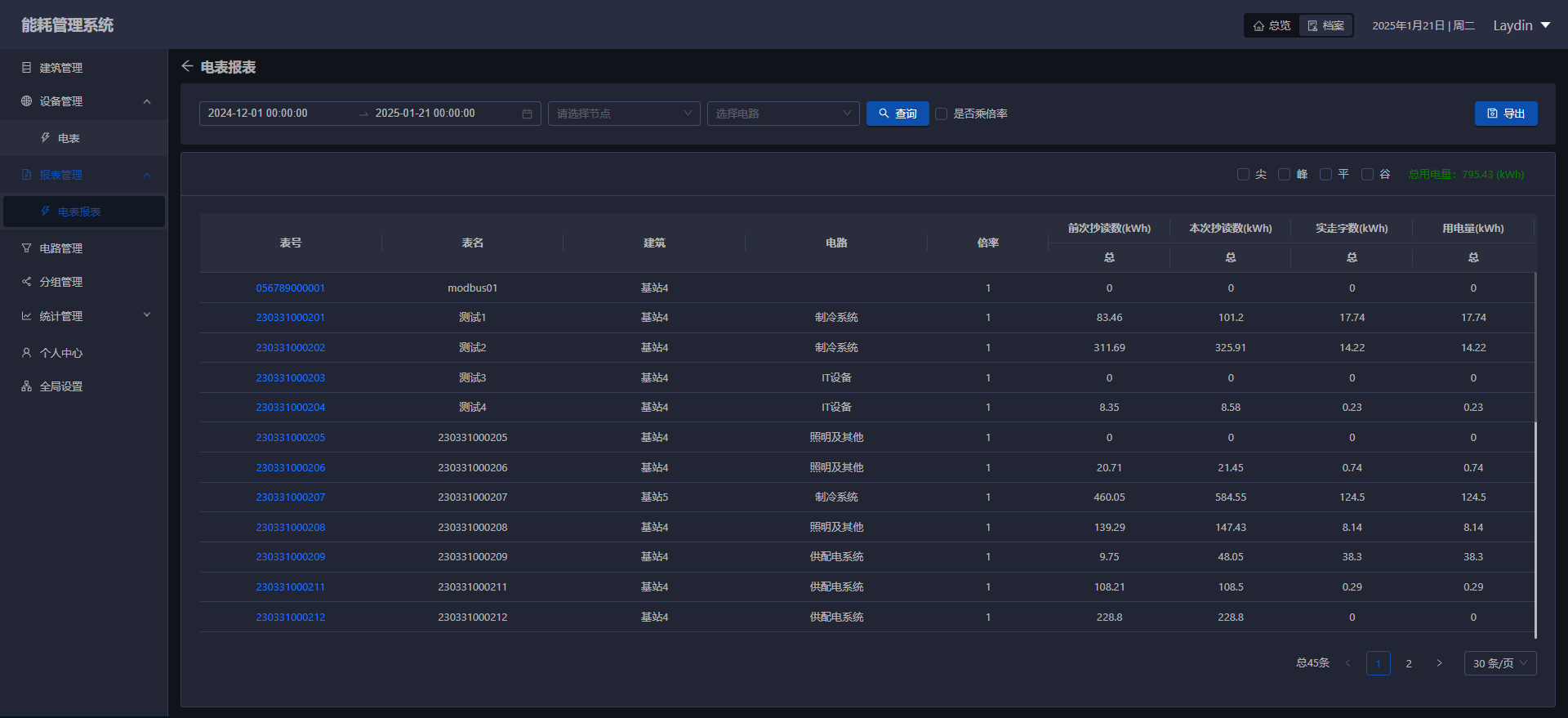Check the 尖 checkbox
1568x718 pixels.
point(1243,174)
